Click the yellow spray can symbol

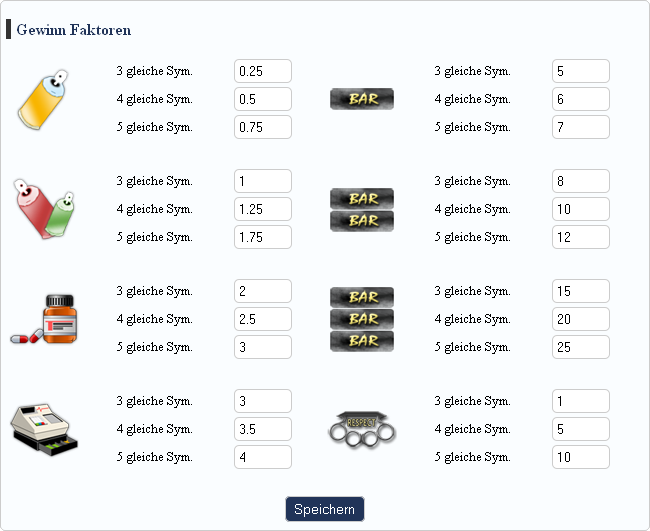point(44,99)
